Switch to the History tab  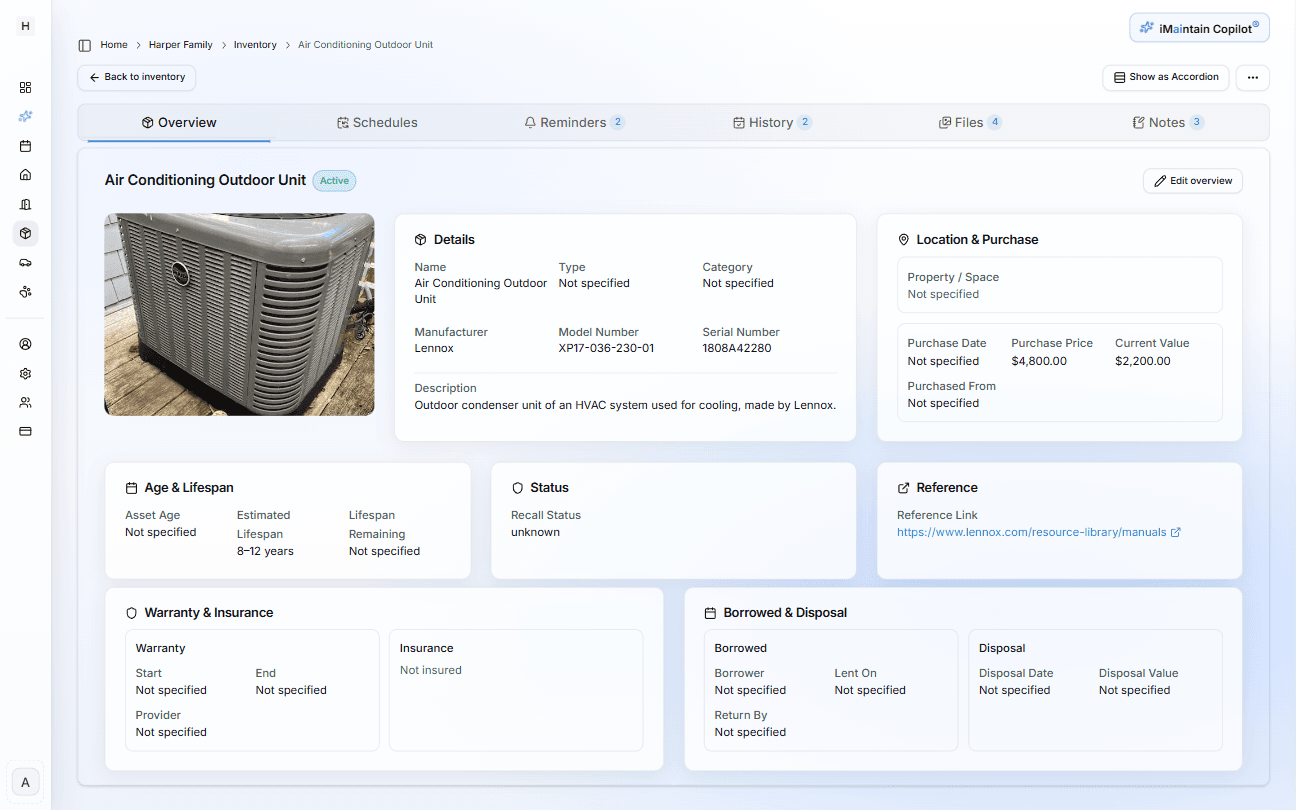coord(771,123)
